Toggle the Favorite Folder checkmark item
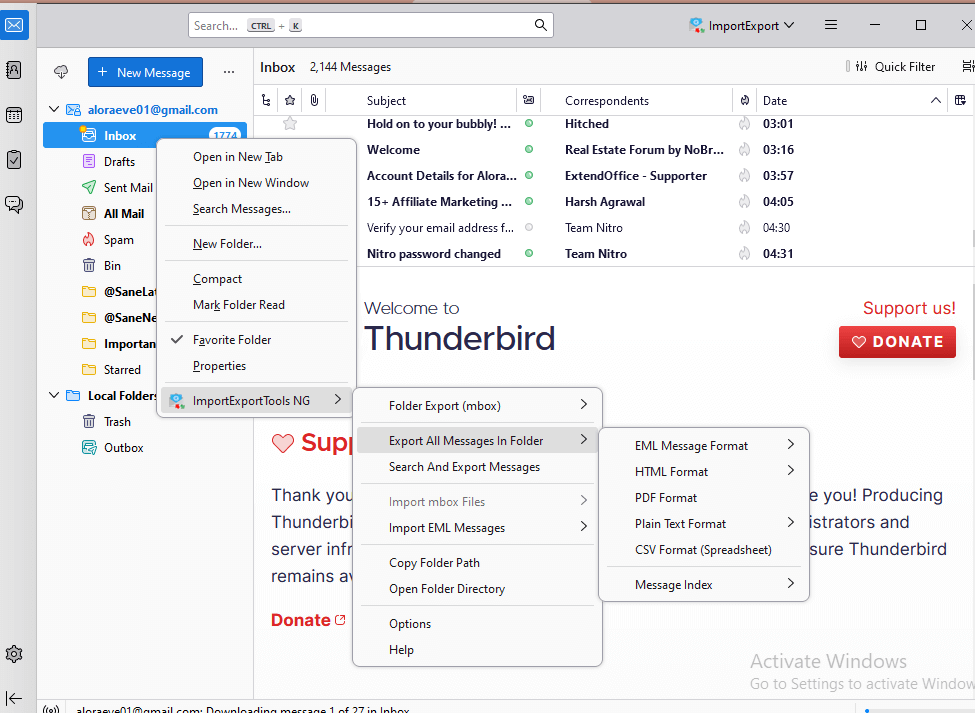The image size is (975, 713). [x=256, y=339]
